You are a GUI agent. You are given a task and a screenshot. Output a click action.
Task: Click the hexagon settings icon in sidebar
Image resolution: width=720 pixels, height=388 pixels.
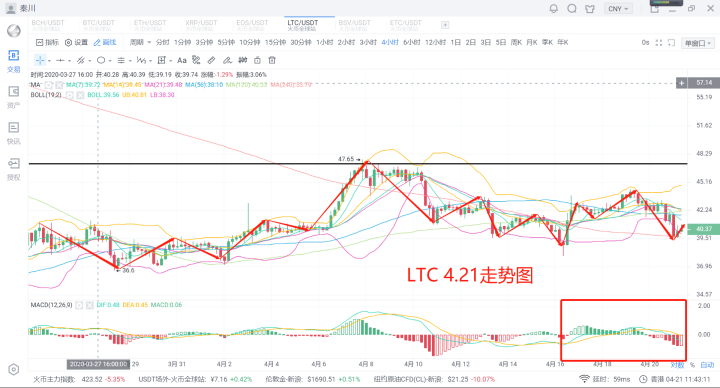[x=14, y=370]
